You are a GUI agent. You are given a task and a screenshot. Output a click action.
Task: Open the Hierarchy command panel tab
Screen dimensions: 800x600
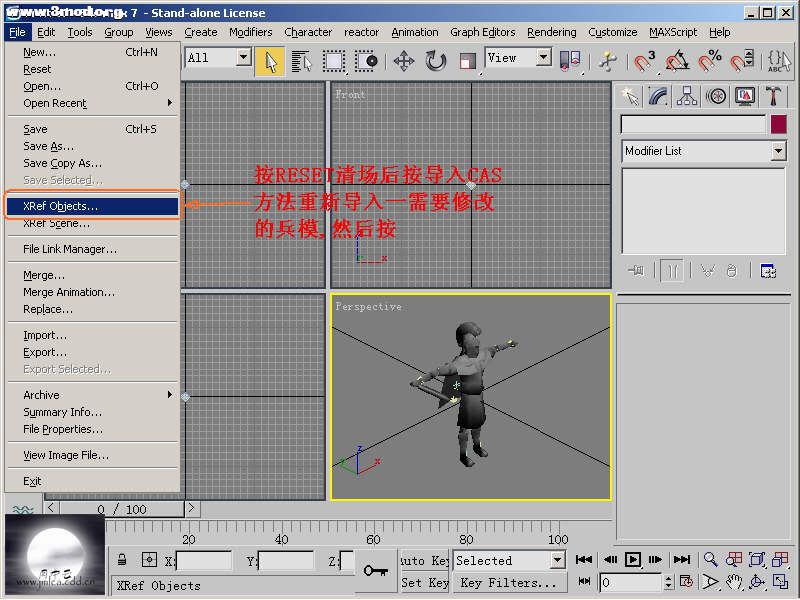coord(687,96)
